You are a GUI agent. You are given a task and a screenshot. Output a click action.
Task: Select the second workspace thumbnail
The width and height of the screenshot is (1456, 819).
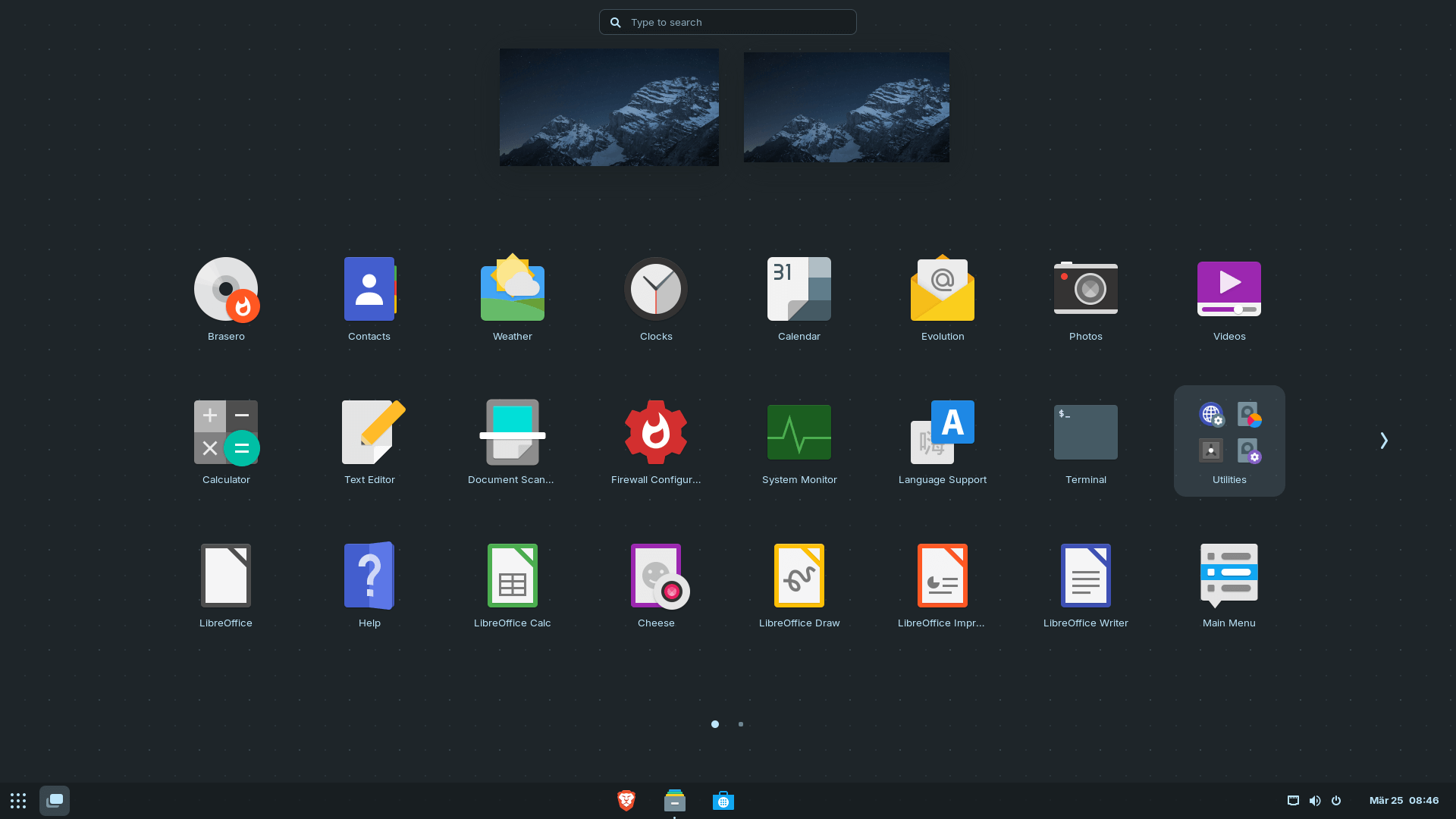click(x=846, y=106)
